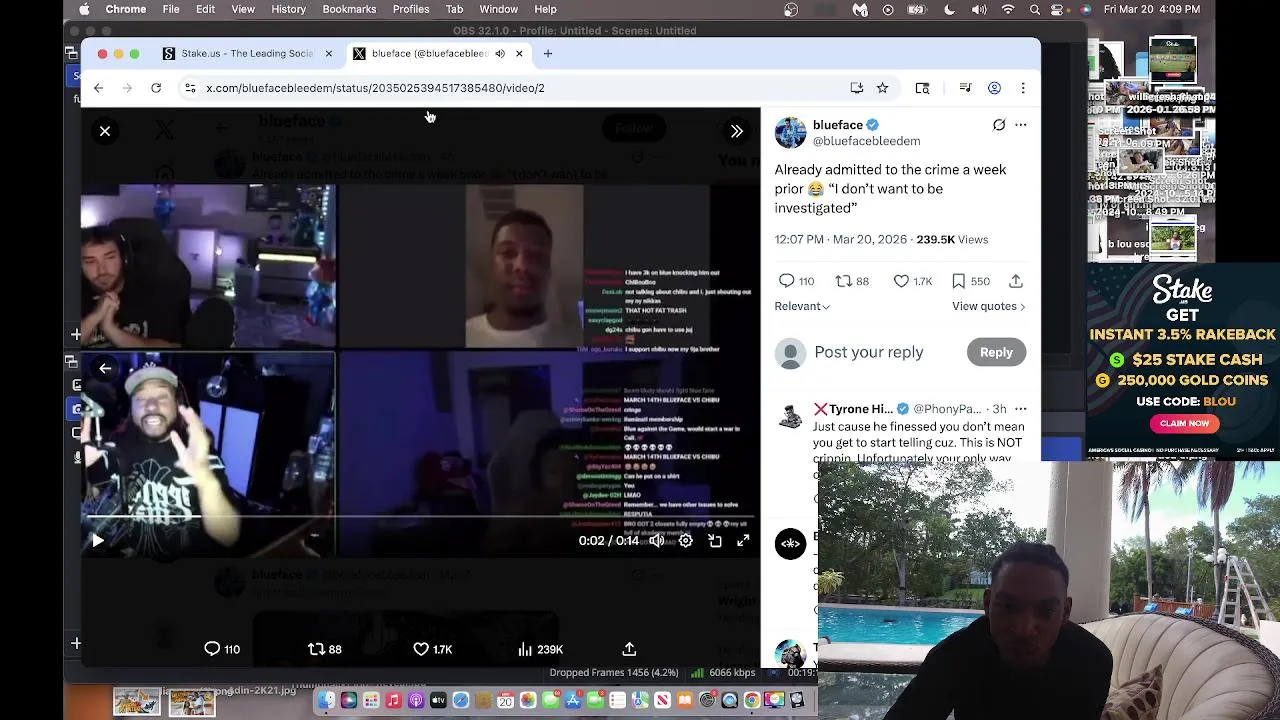This screenshot has width=1280, height=720.
Task: Click heart icon showing 1.7K in side panel
Action: click(x=901, y=281)
